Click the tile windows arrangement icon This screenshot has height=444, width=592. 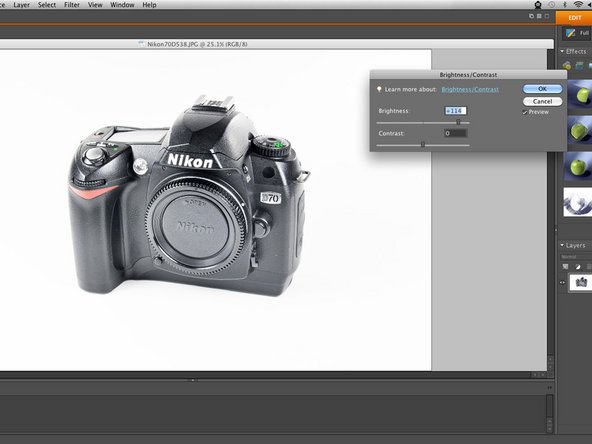[x=539, y=16]
